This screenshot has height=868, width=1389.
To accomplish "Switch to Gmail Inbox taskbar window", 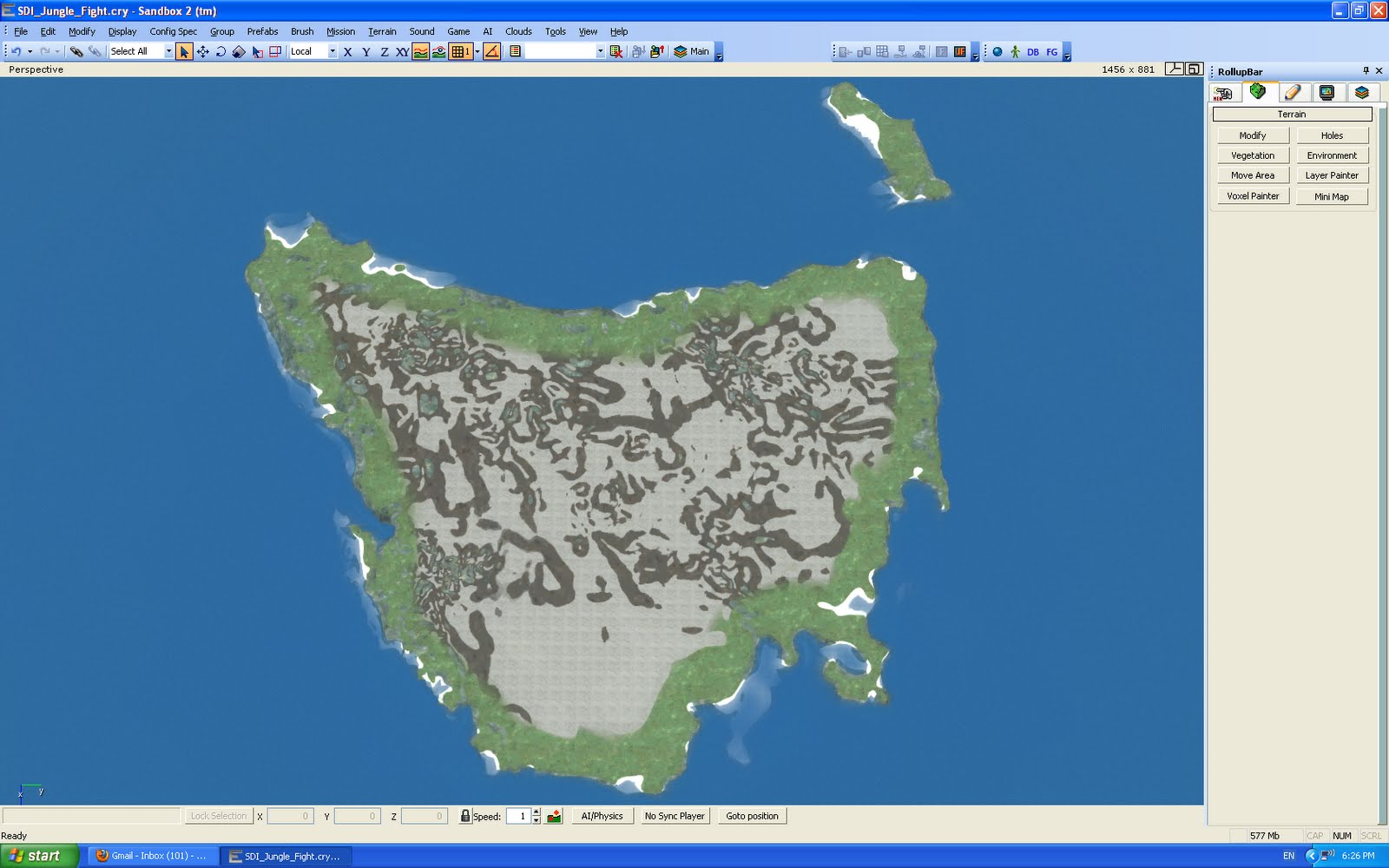I will [x=152, y=856].
